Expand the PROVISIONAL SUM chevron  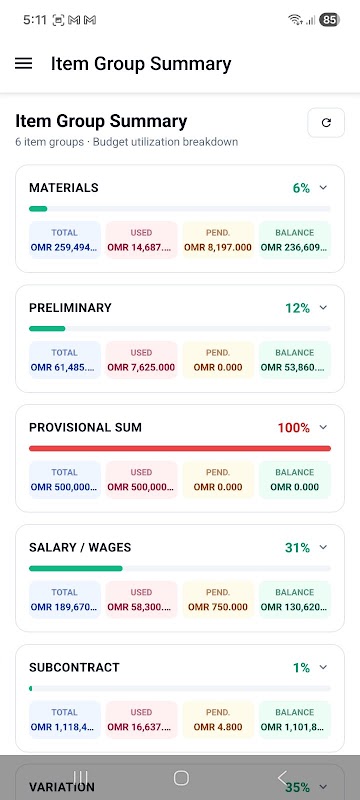coord(323,428)
